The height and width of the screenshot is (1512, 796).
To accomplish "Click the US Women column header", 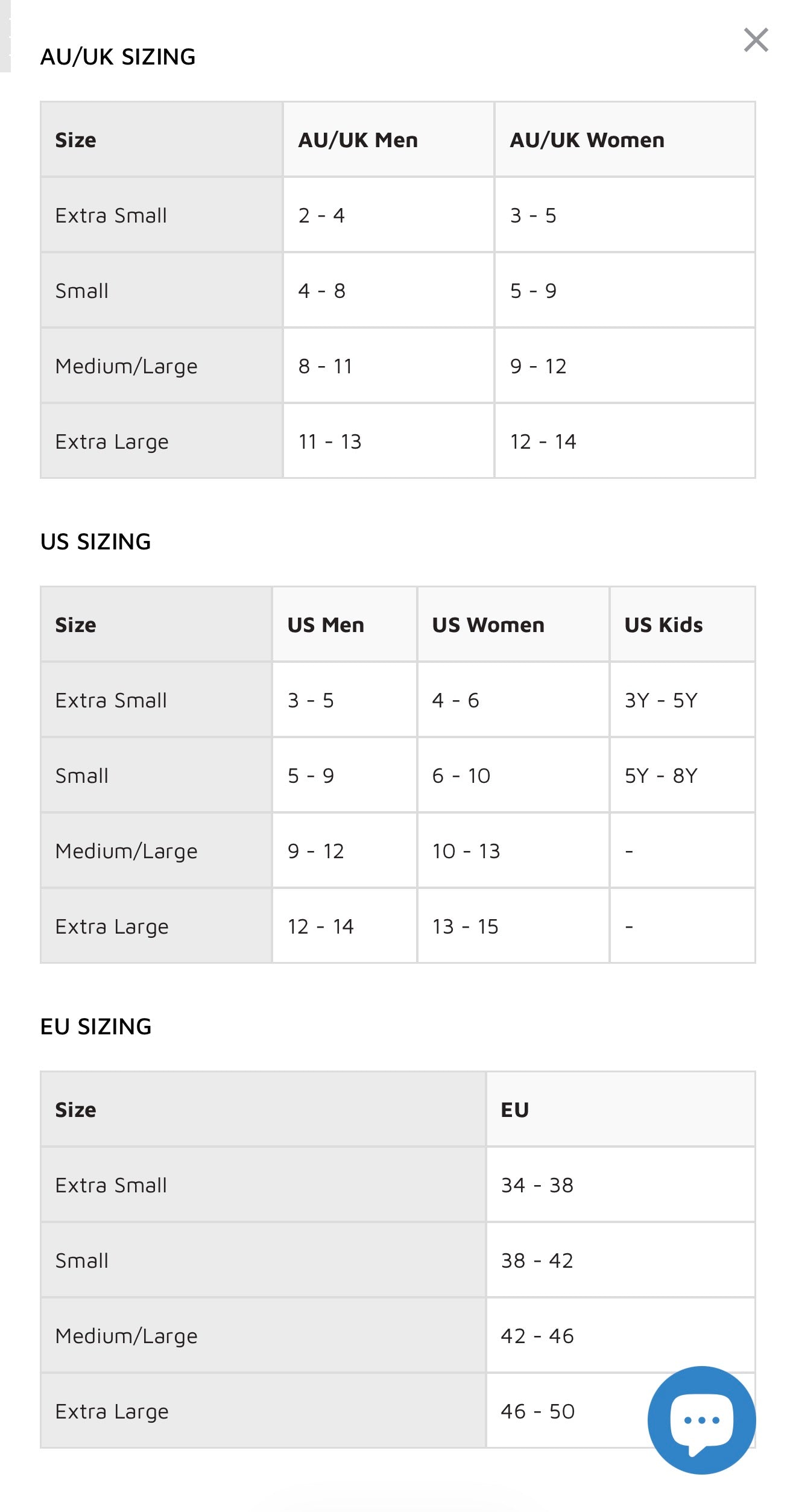I will tap(513, 624).
